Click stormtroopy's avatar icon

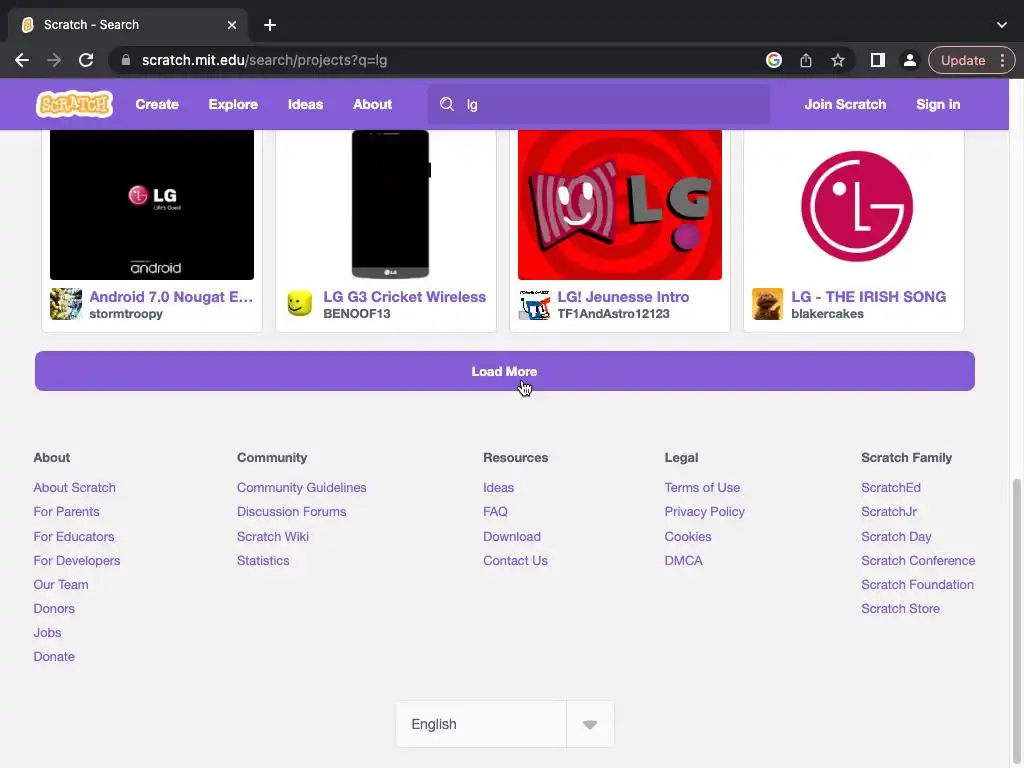66,304
